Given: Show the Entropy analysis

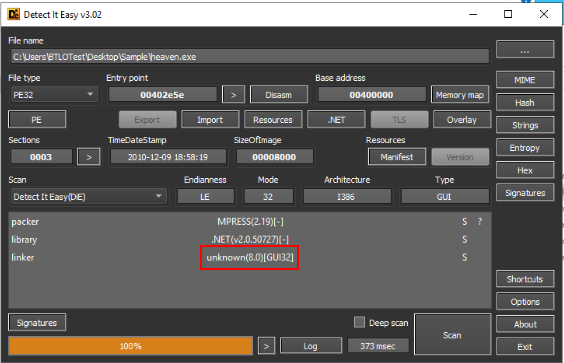Looking at the screenshot, I should coord(525,148).
